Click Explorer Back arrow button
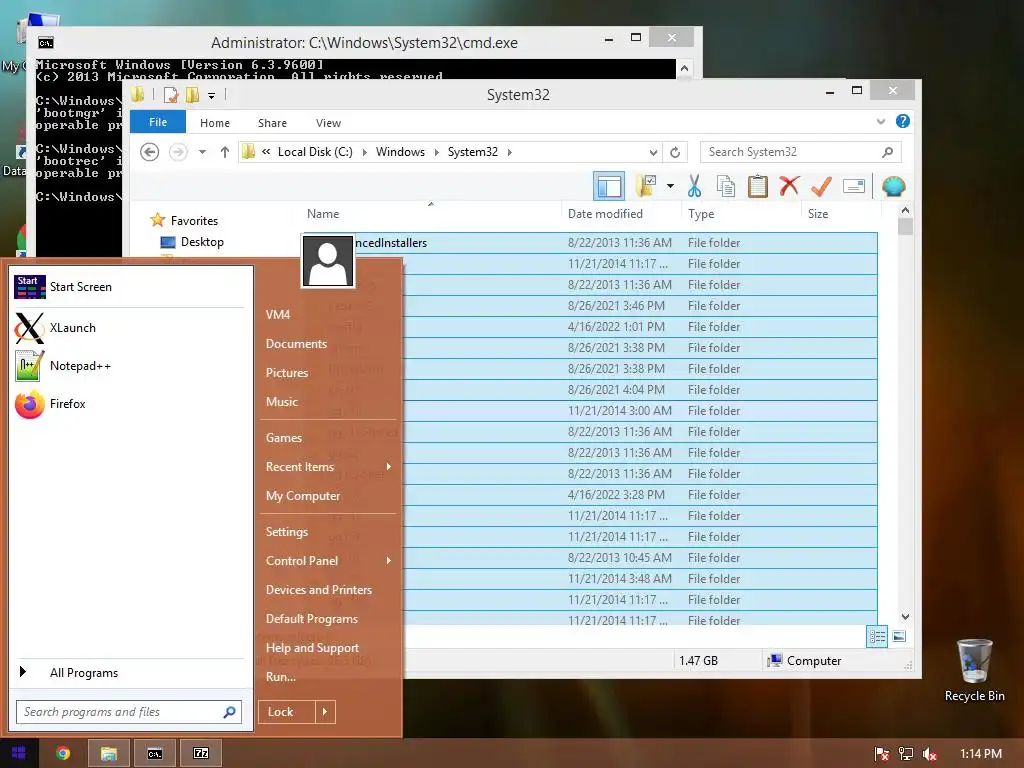The image size is (1024, 768). [150, 152]
